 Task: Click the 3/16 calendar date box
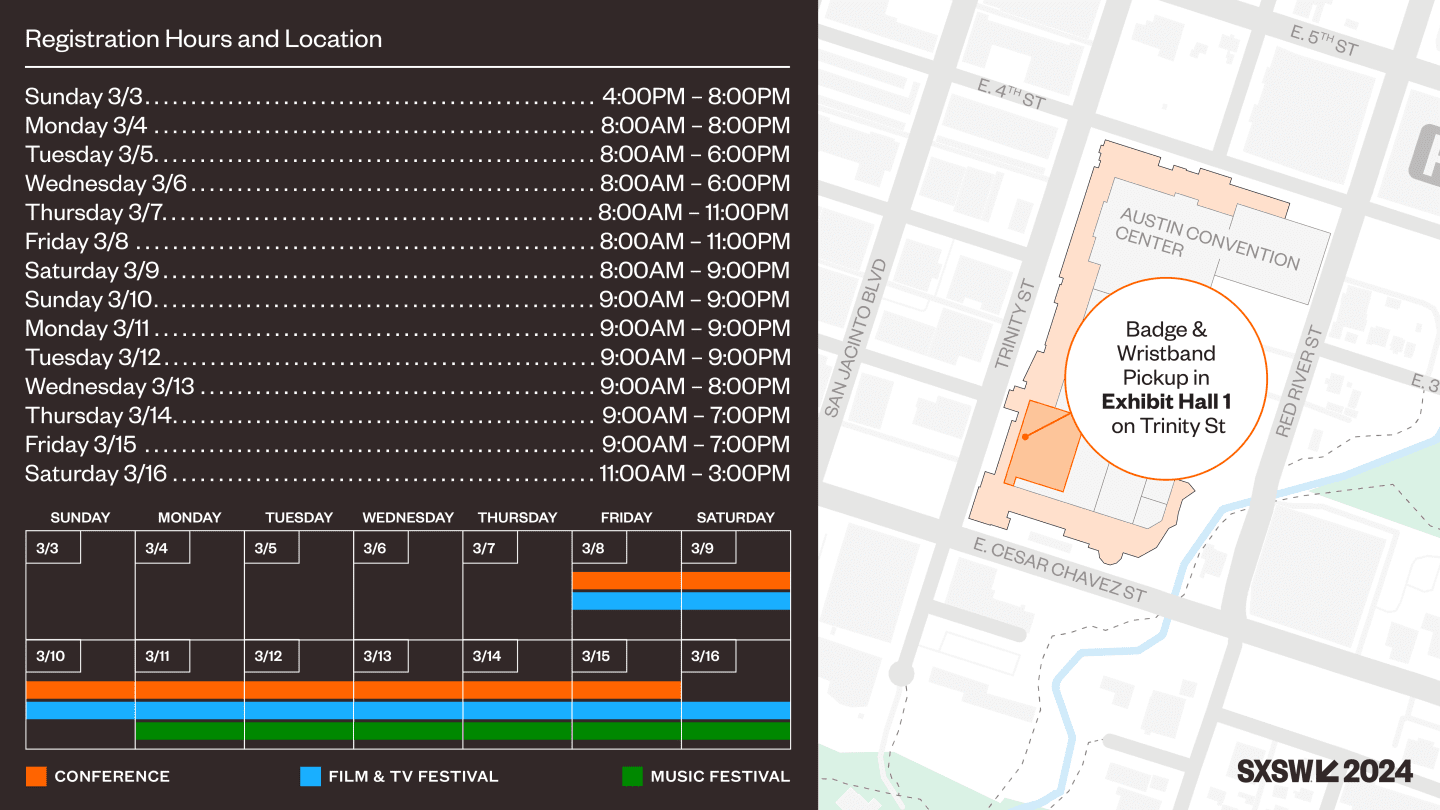[x=709, y=656]
